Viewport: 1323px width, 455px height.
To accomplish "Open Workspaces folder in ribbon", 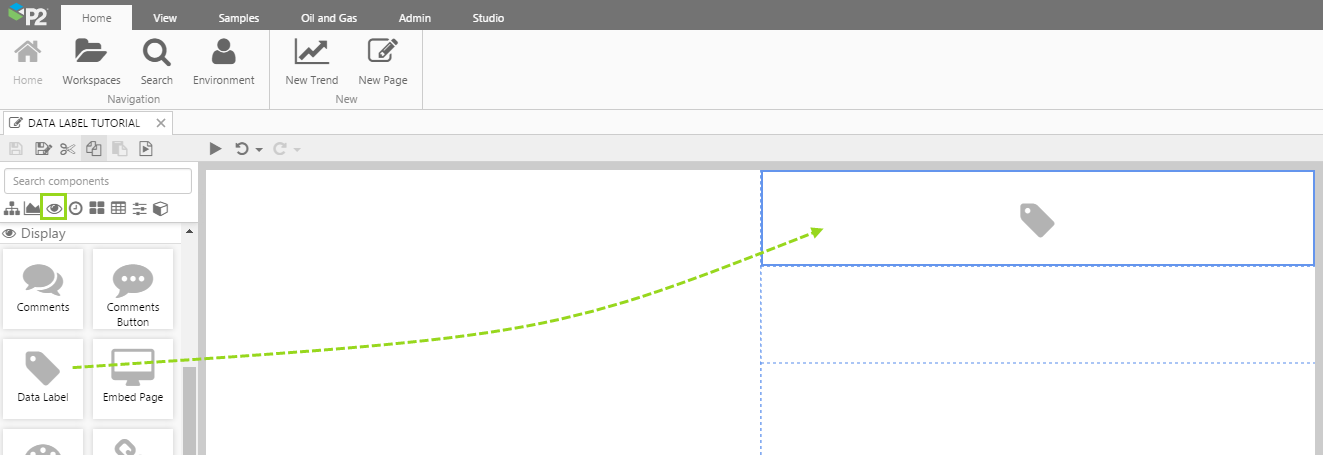I will 91,61.
